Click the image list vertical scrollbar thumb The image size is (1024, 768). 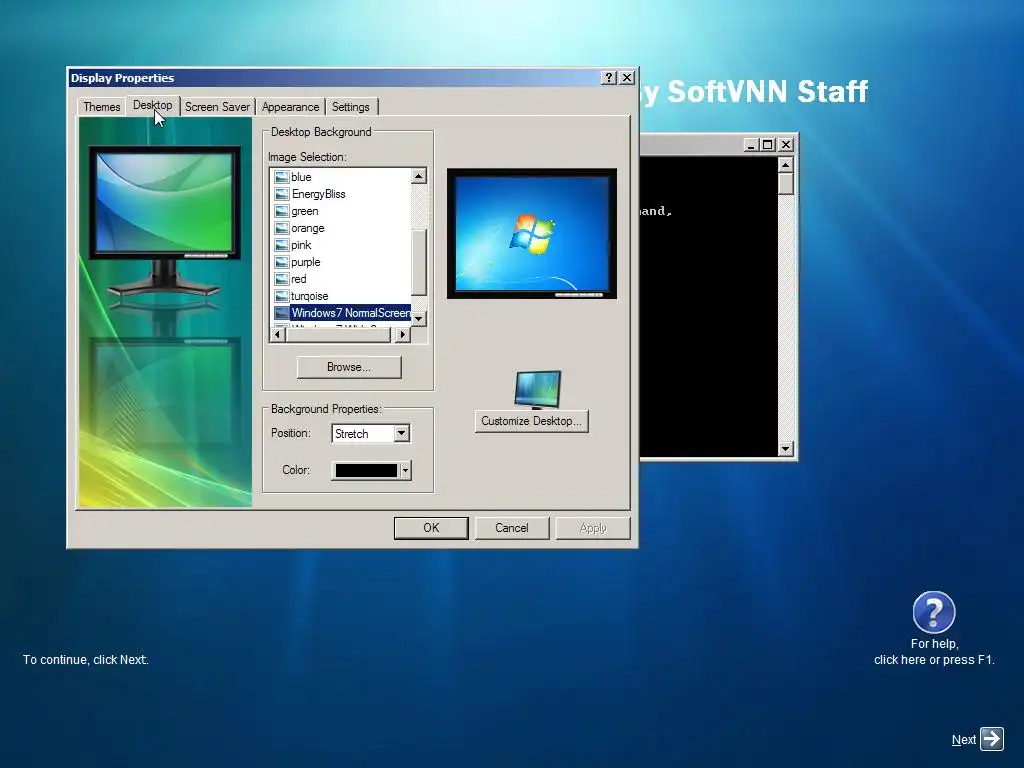[x=419, y=262]
